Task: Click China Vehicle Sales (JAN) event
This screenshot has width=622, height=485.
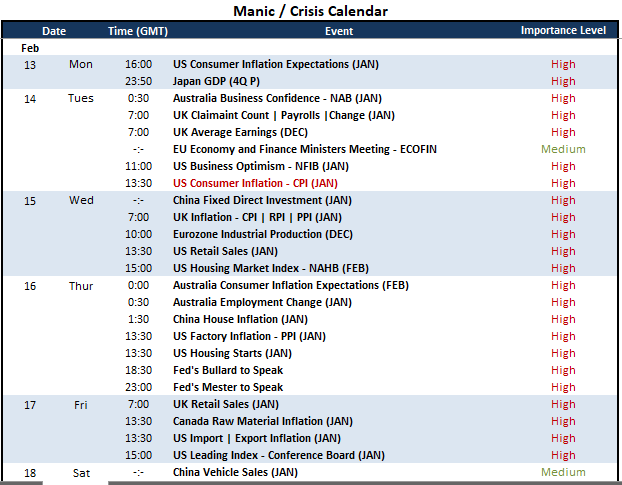Action: click(x=235, y=472)
